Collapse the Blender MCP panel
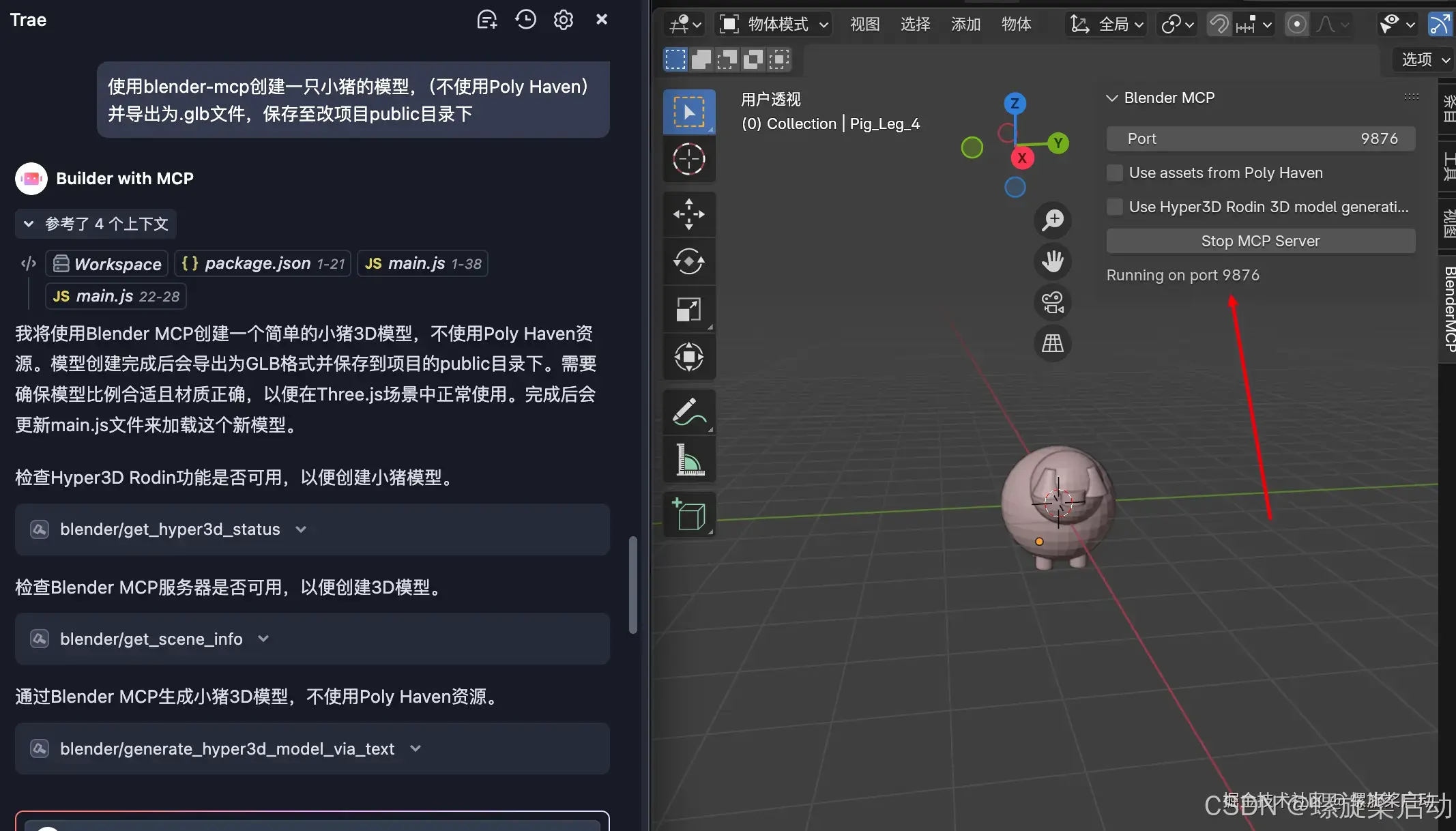 point(1111,98)
